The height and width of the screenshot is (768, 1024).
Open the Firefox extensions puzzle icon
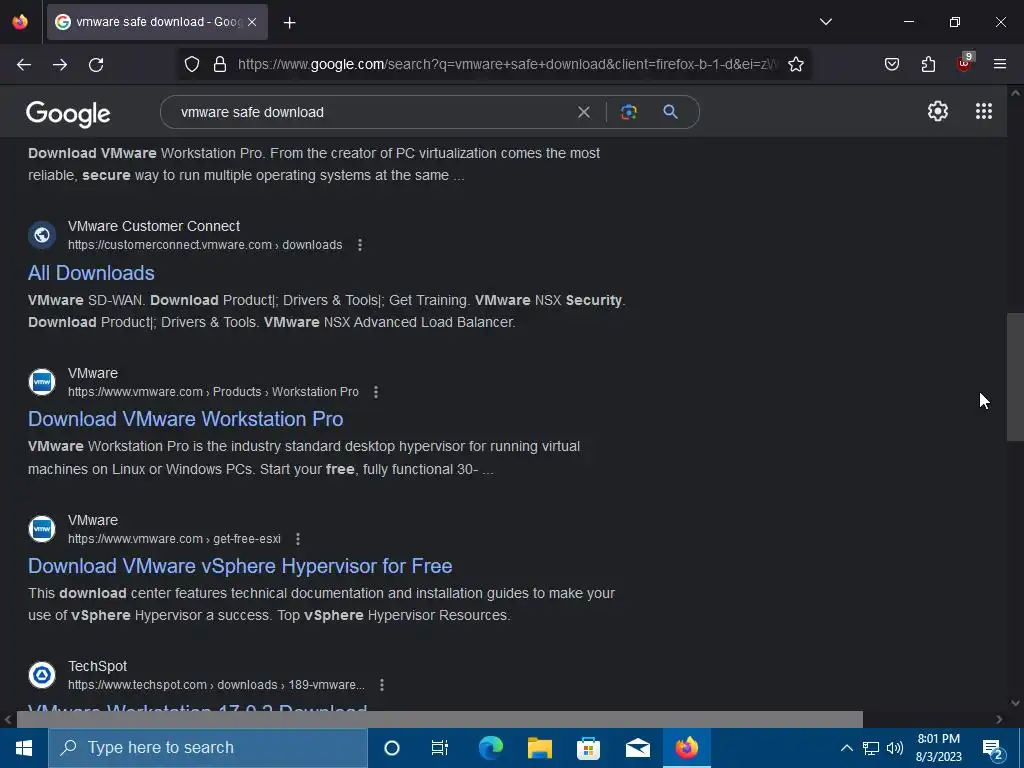pos(928,64)
